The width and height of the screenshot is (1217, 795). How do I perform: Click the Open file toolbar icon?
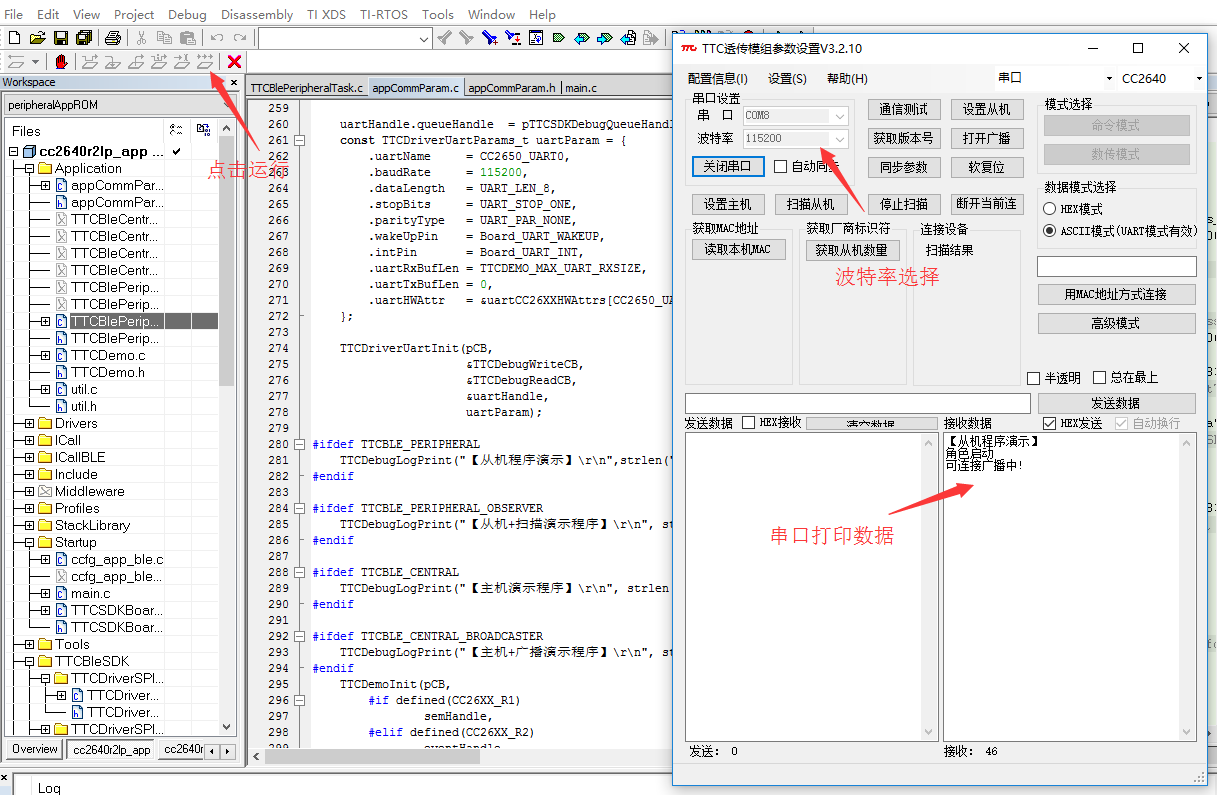38,38
